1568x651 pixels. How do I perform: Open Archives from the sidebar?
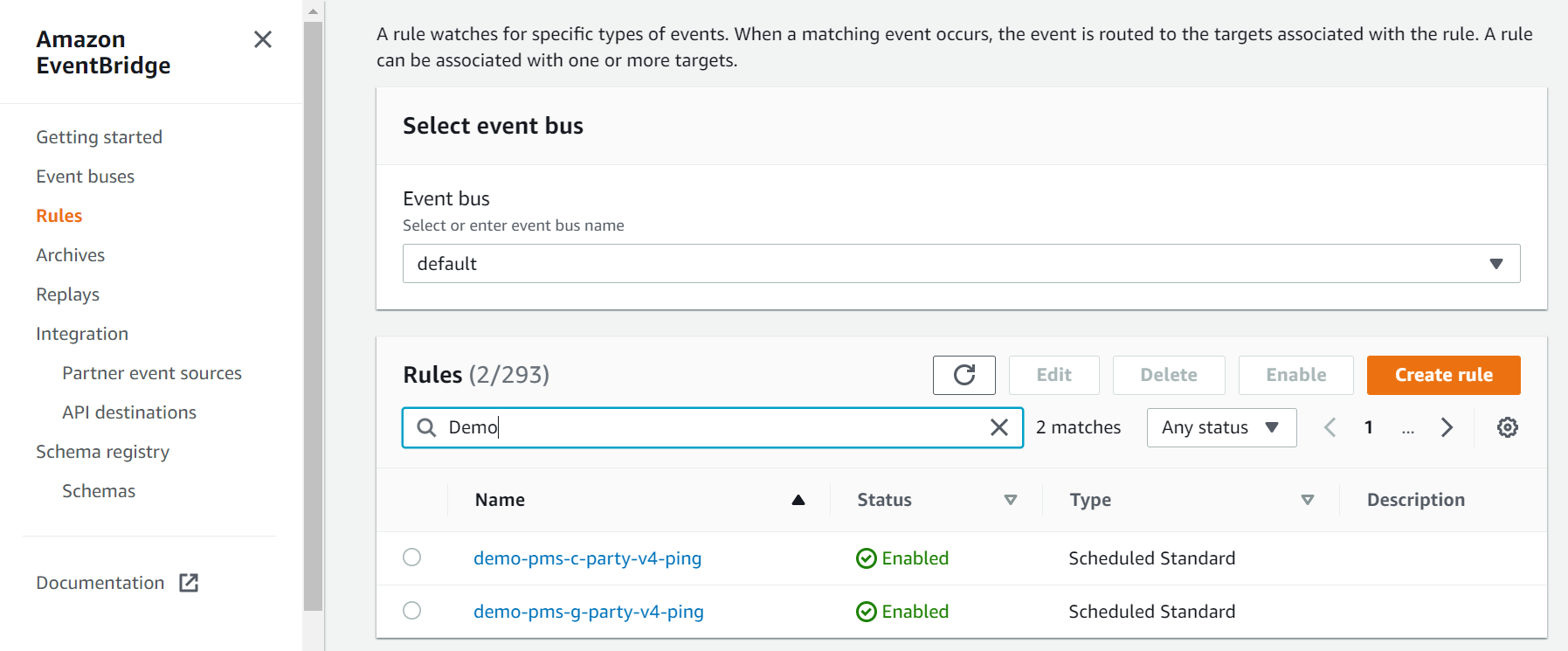coord(71,255)
